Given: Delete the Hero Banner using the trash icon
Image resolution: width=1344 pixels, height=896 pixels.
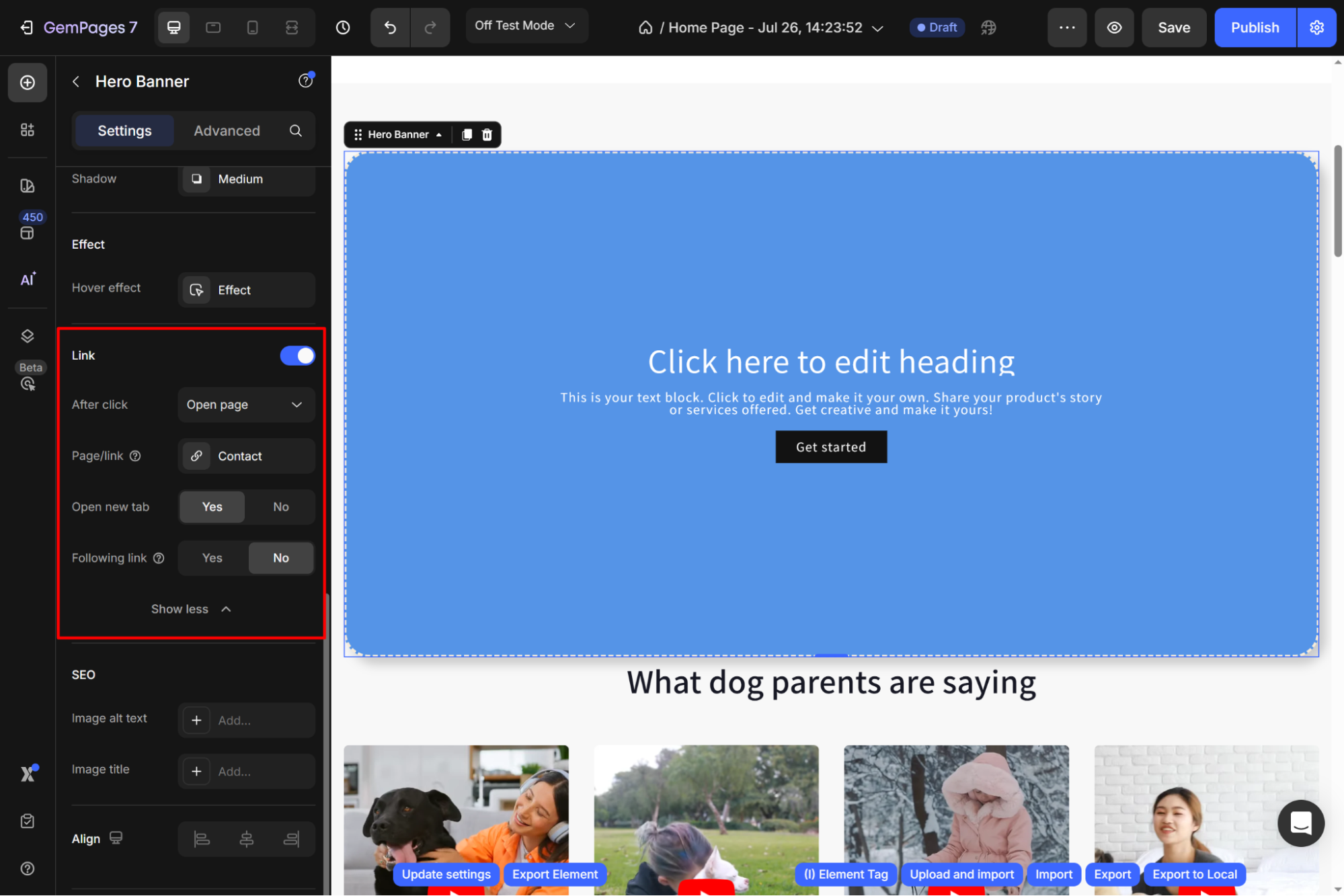Looking at the screenshot, I should [x=487, y=134].
